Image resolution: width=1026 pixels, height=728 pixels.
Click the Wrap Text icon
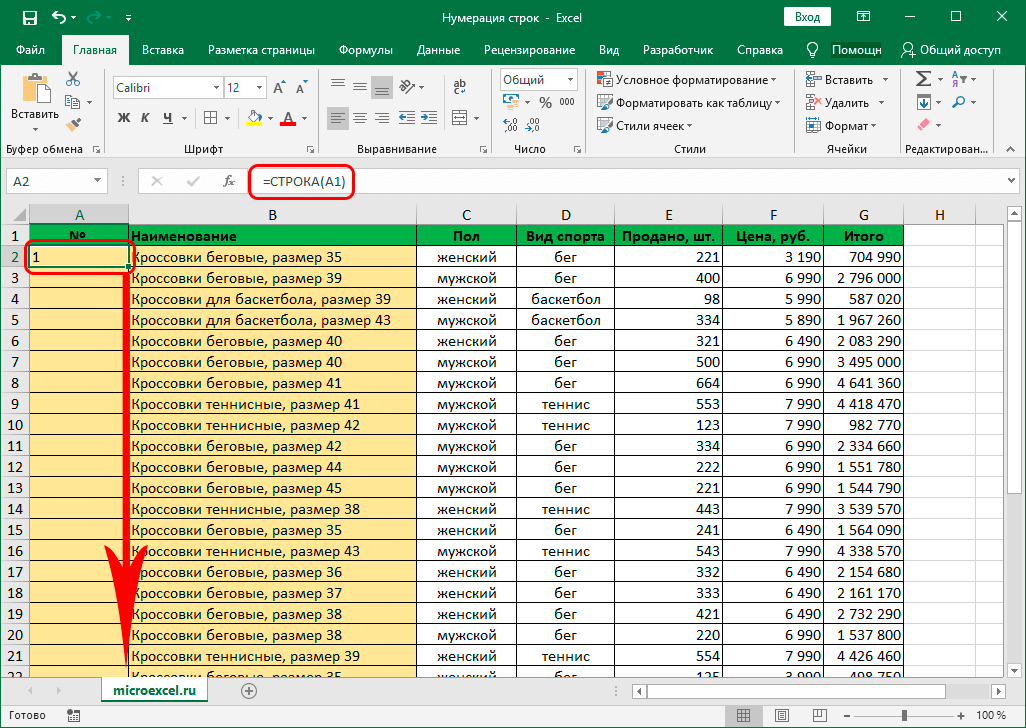click(x=460, y=86)
